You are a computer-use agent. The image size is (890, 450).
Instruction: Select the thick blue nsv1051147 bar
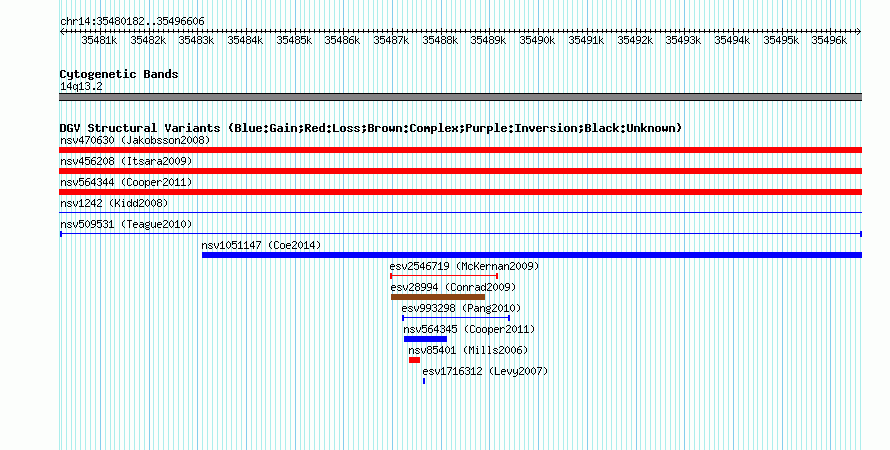[x=532, y=255]
